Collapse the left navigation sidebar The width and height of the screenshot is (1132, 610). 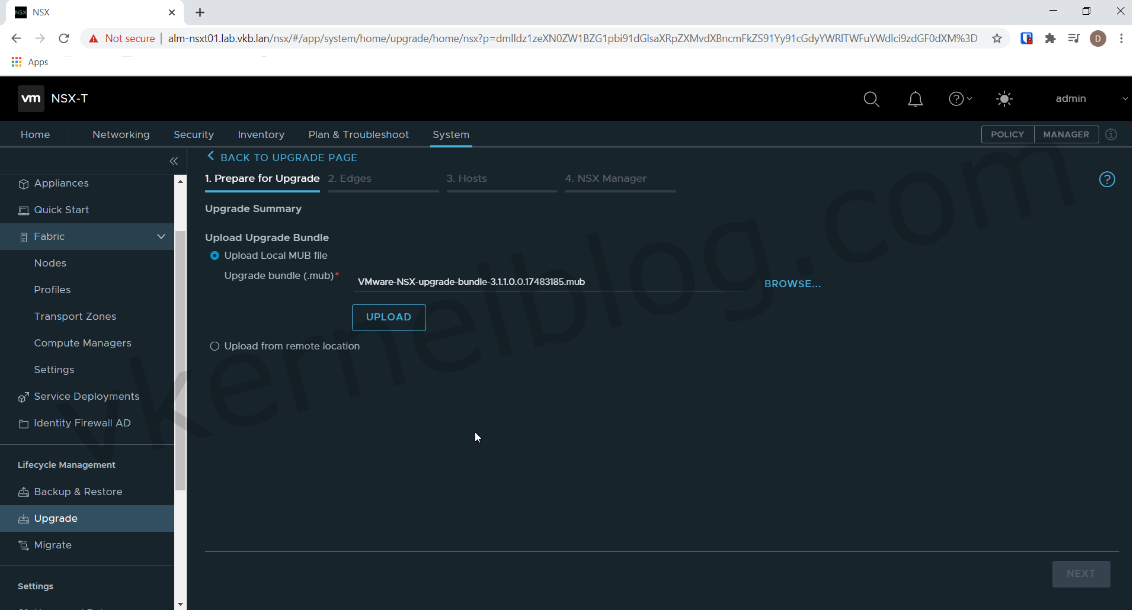click(x=173, y=160)
